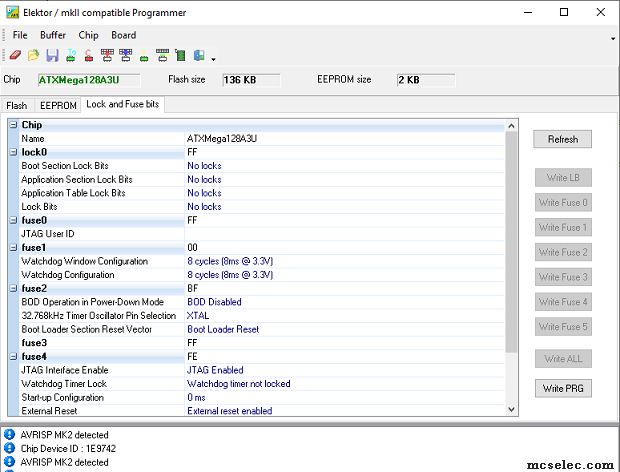Click the Refresh button
This screenshot has height=472, width=620.
pyautogui.click(x=562, y=139)
